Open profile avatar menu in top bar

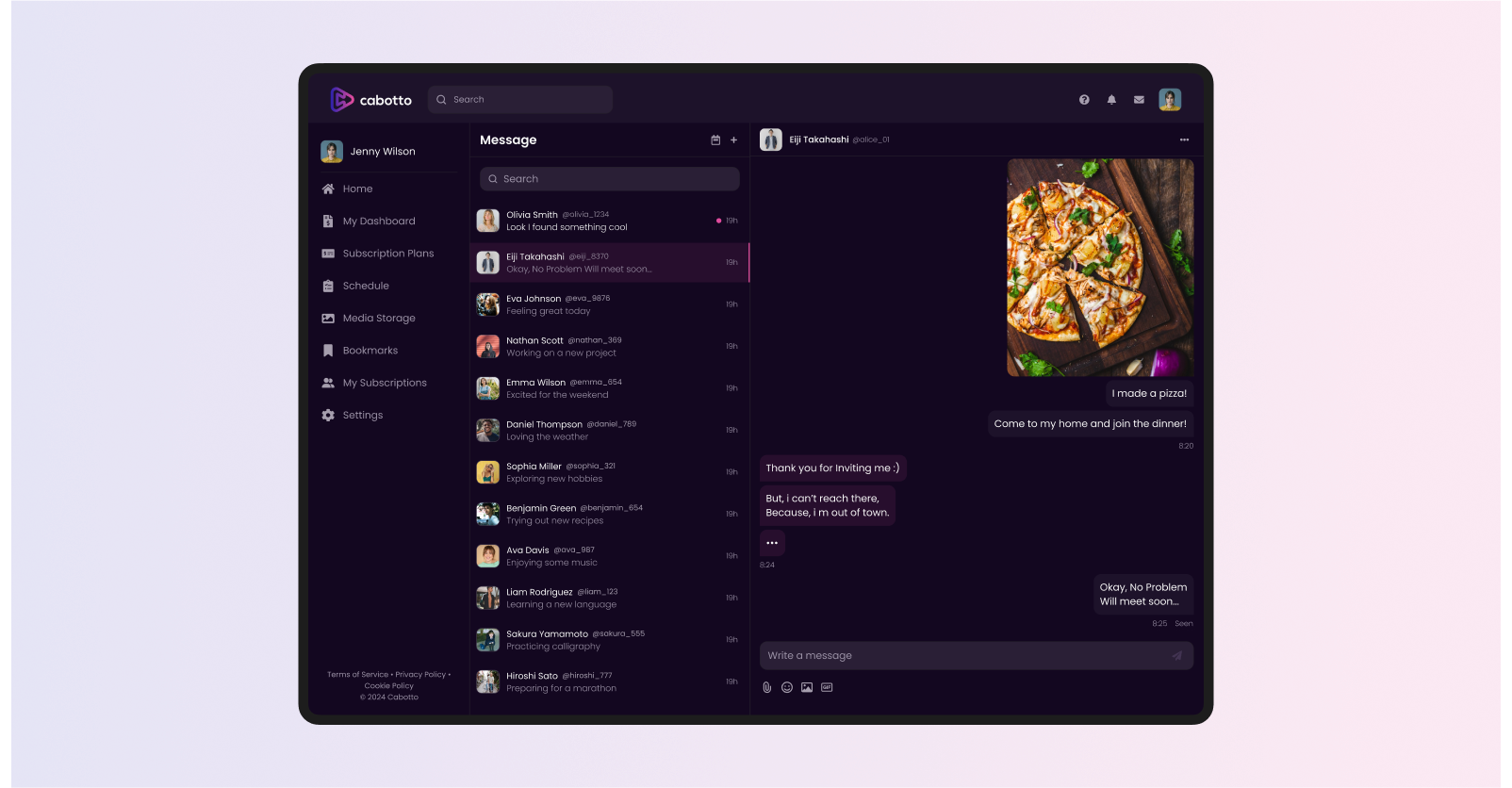1170,100
